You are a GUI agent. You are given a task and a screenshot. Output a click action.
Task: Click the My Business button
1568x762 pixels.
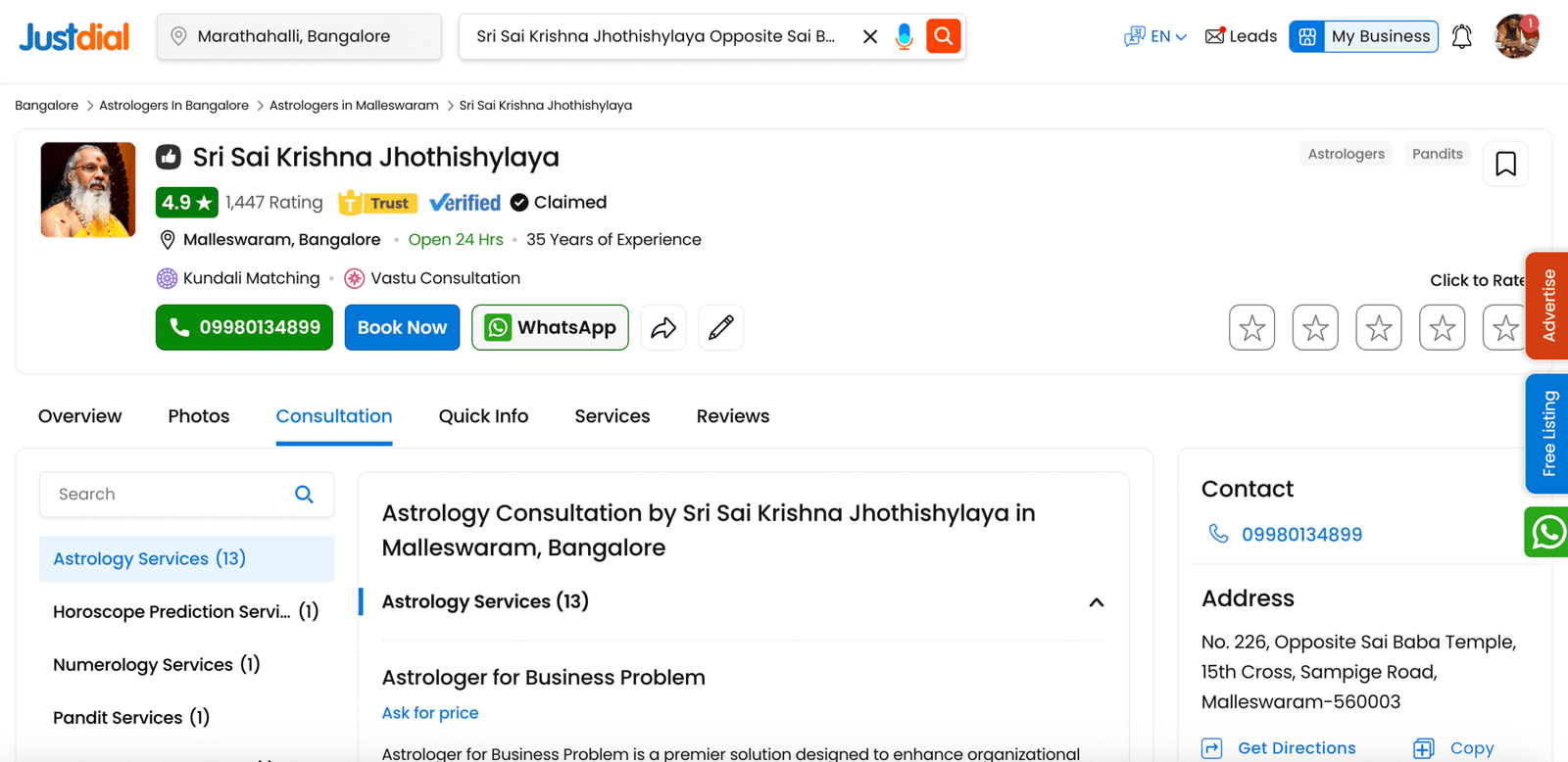click(1363, 36)
